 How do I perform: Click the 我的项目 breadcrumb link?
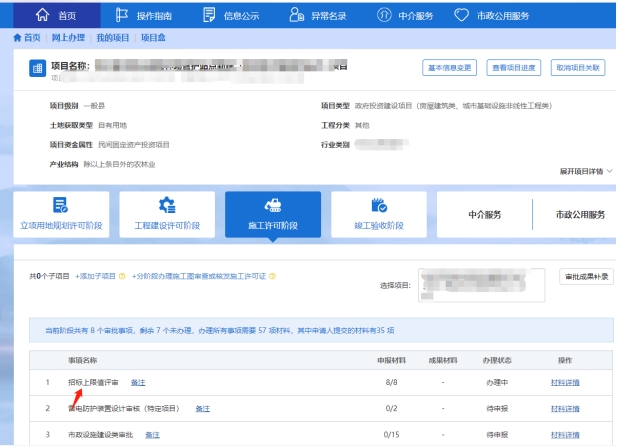(x=113, y=38)
